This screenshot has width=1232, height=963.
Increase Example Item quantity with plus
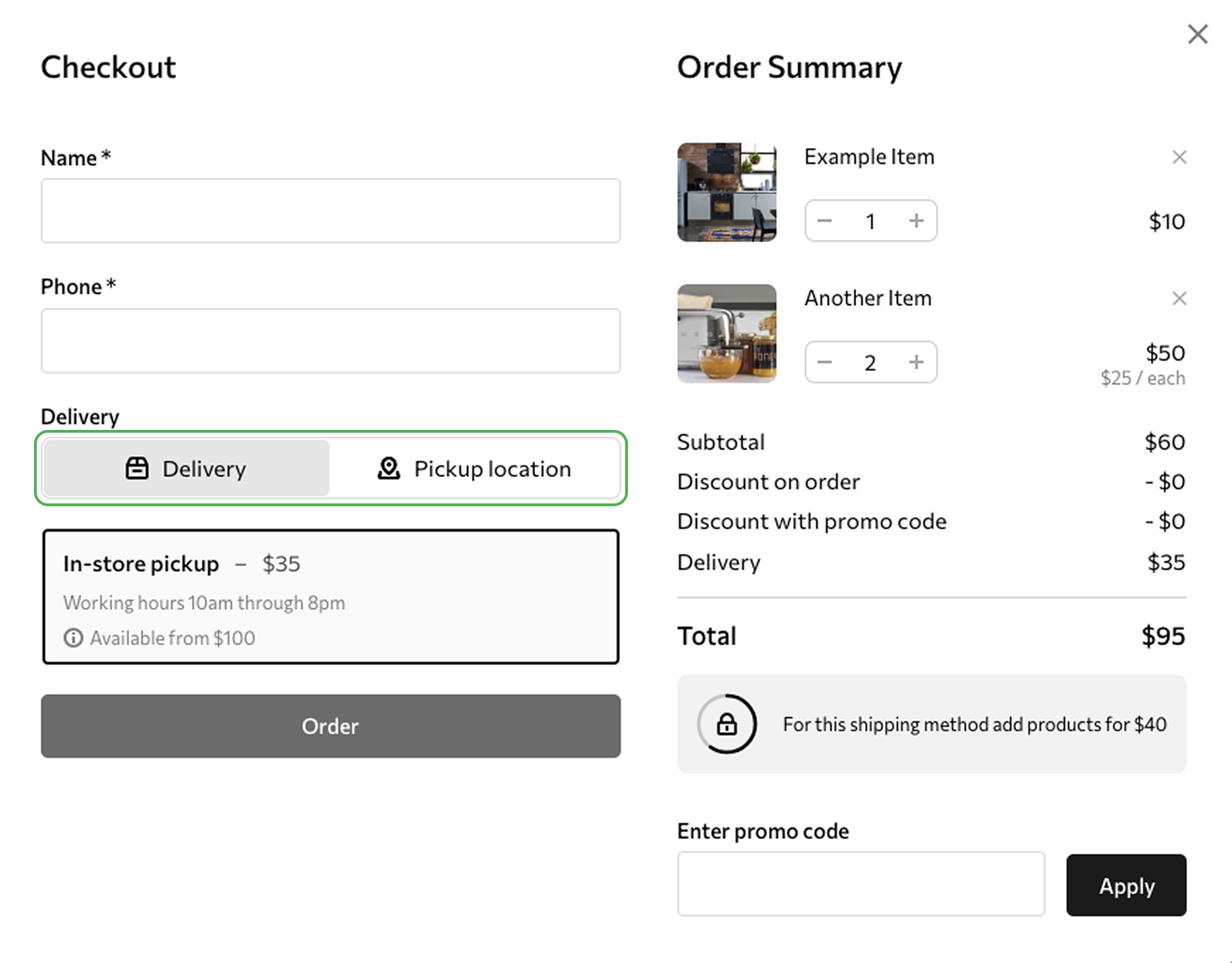(x=917, y=221)
